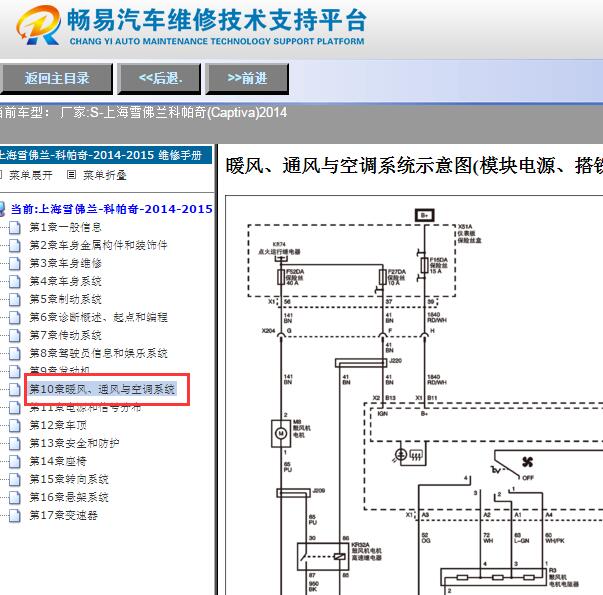The image size is (603, 595).
Task: Click J220 splice in wiring diagram
Action: (x=361, y=363)
